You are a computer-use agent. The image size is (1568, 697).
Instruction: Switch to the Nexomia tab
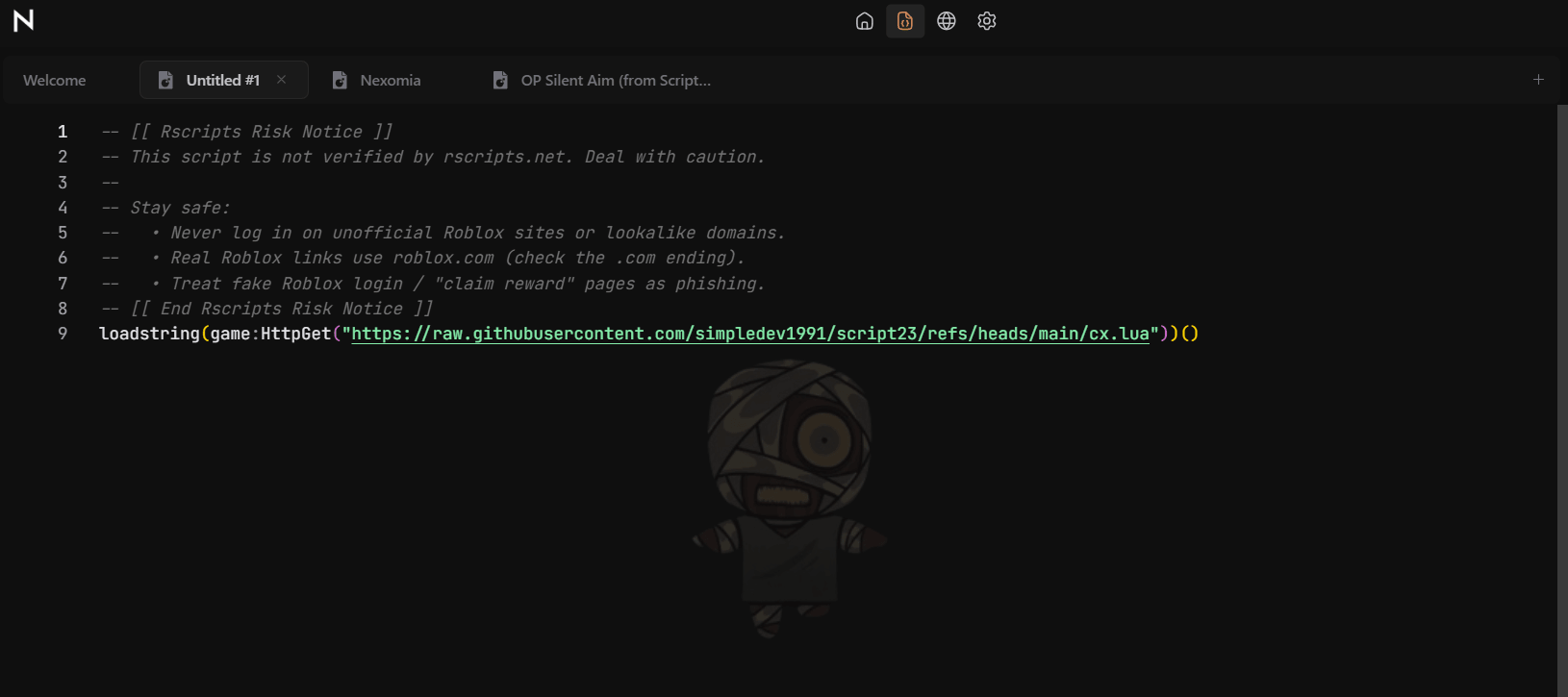(391, 80)
